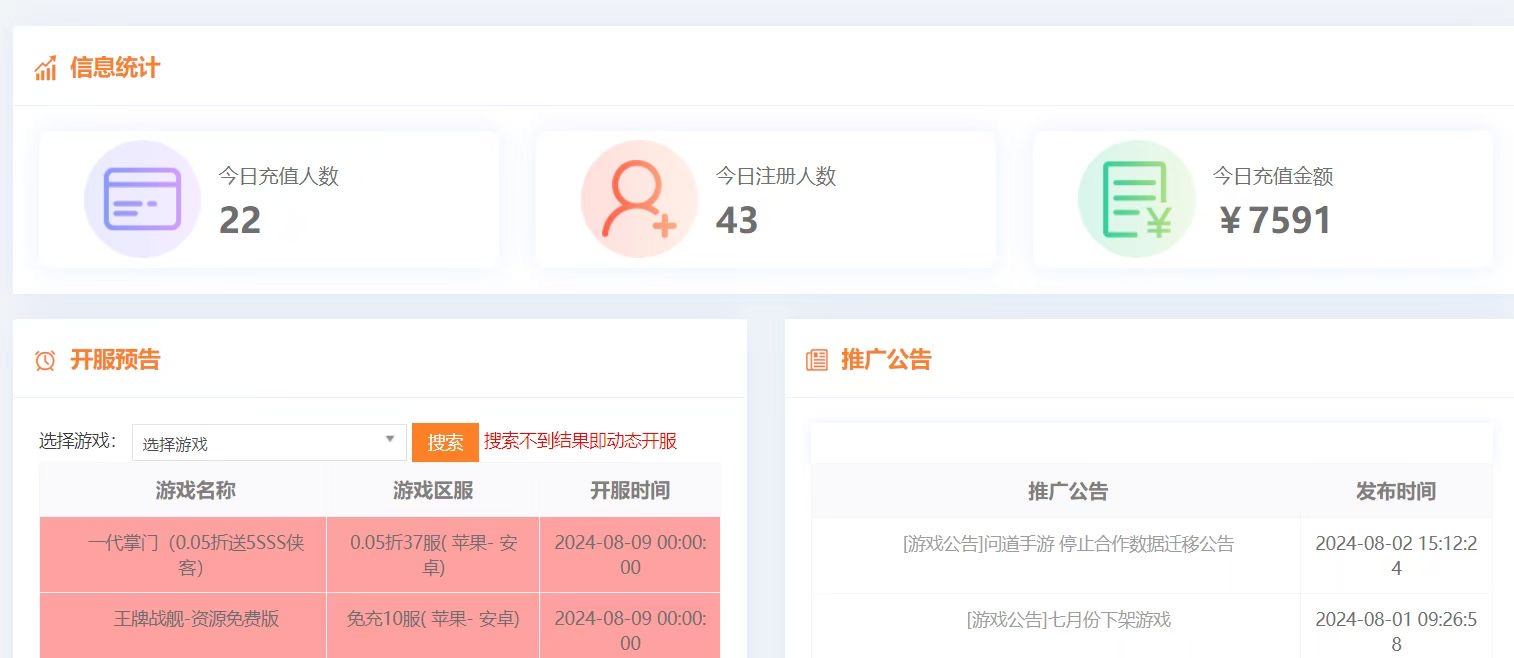The width and height of the screenshot is (1514, 658).
Task: Select the 王牌战舰-资源免费版 game row
Action: [x=196, y=619]
